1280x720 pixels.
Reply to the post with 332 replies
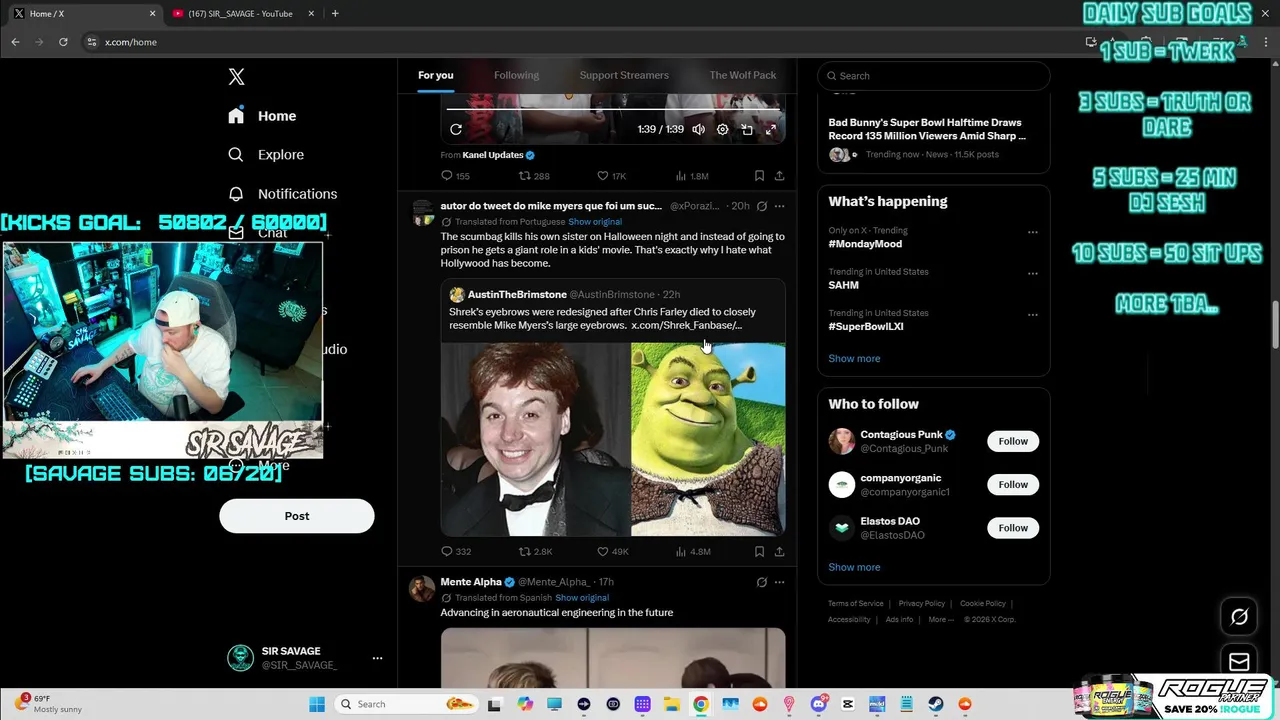click(455, 551)
